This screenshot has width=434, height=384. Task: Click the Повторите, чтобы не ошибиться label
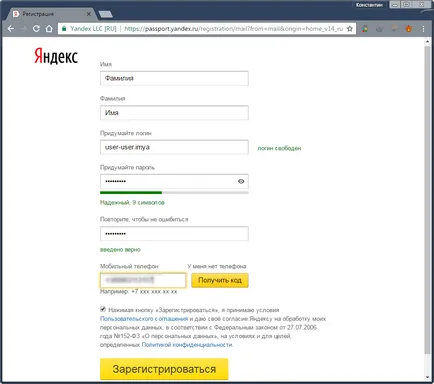(x=144, y=219)
